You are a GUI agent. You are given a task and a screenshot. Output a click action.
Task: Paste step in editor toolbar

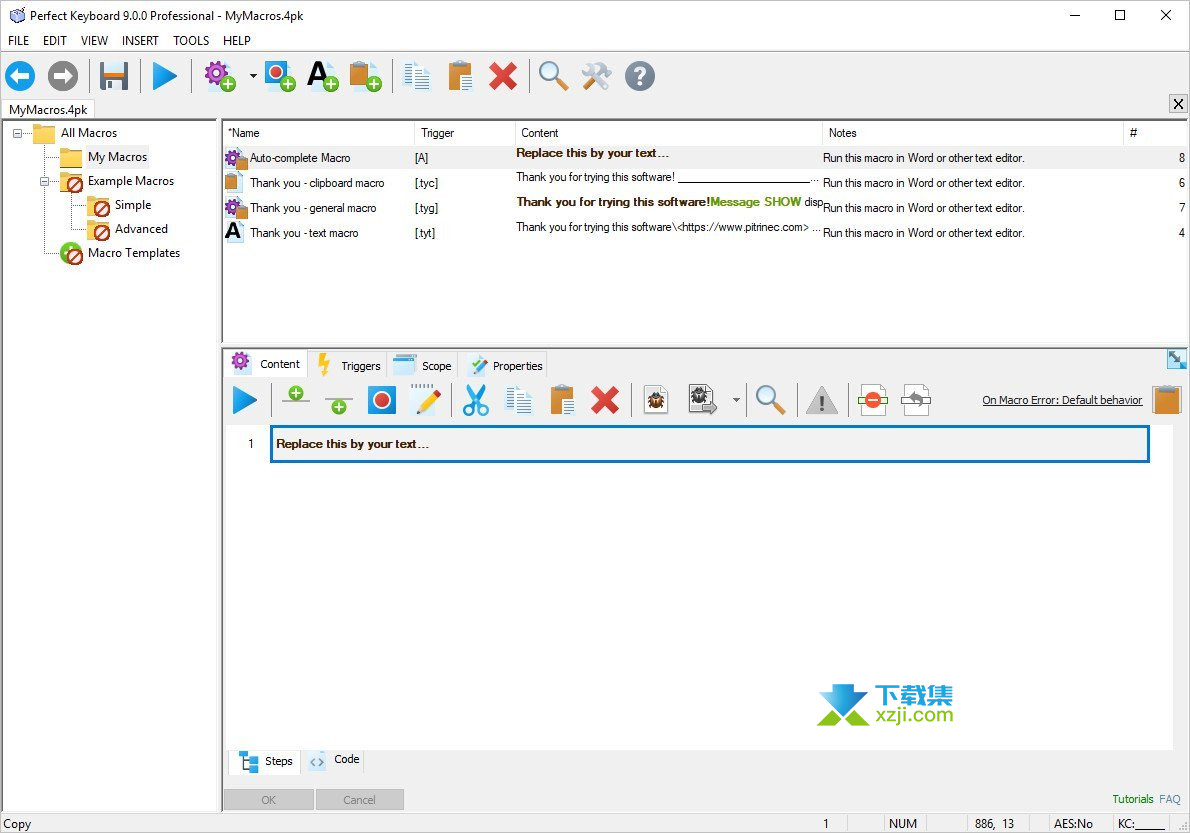tap(562, 400)
